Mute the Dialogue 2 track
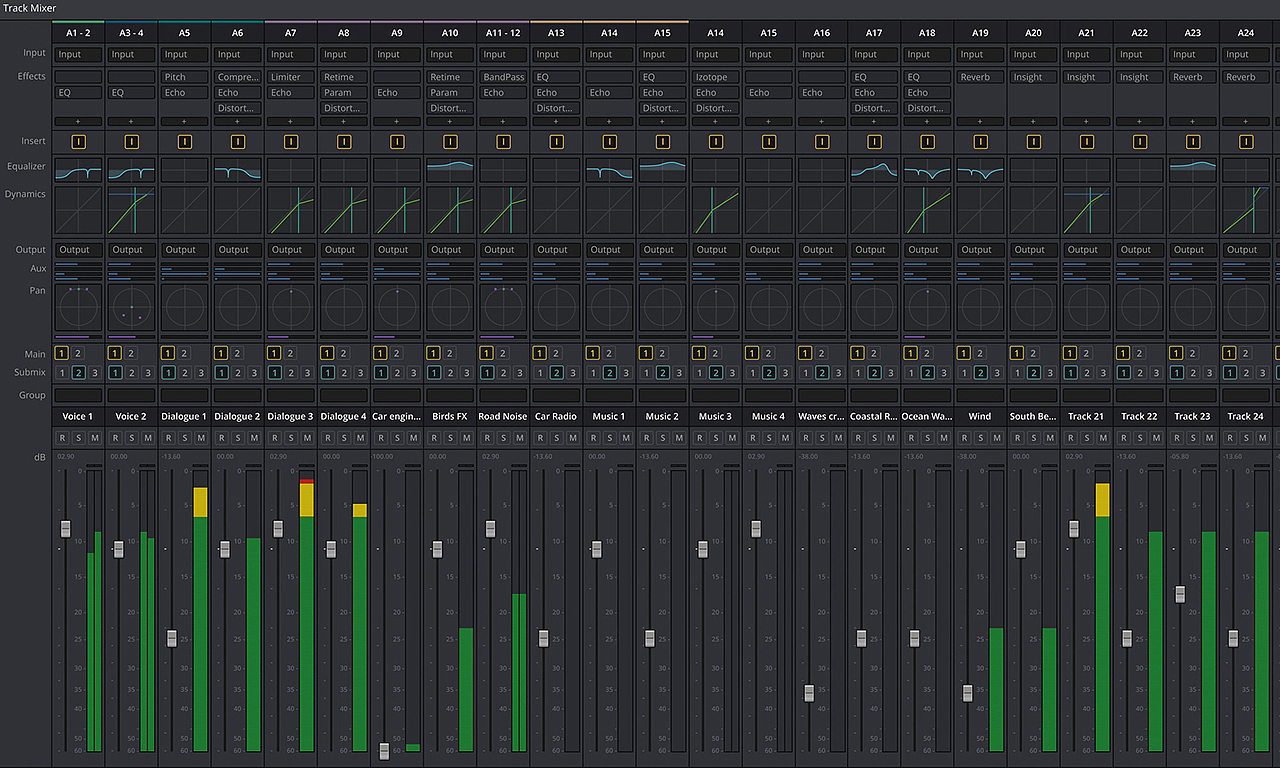Viewport: 1280px width, 768px height. (253, 438)
